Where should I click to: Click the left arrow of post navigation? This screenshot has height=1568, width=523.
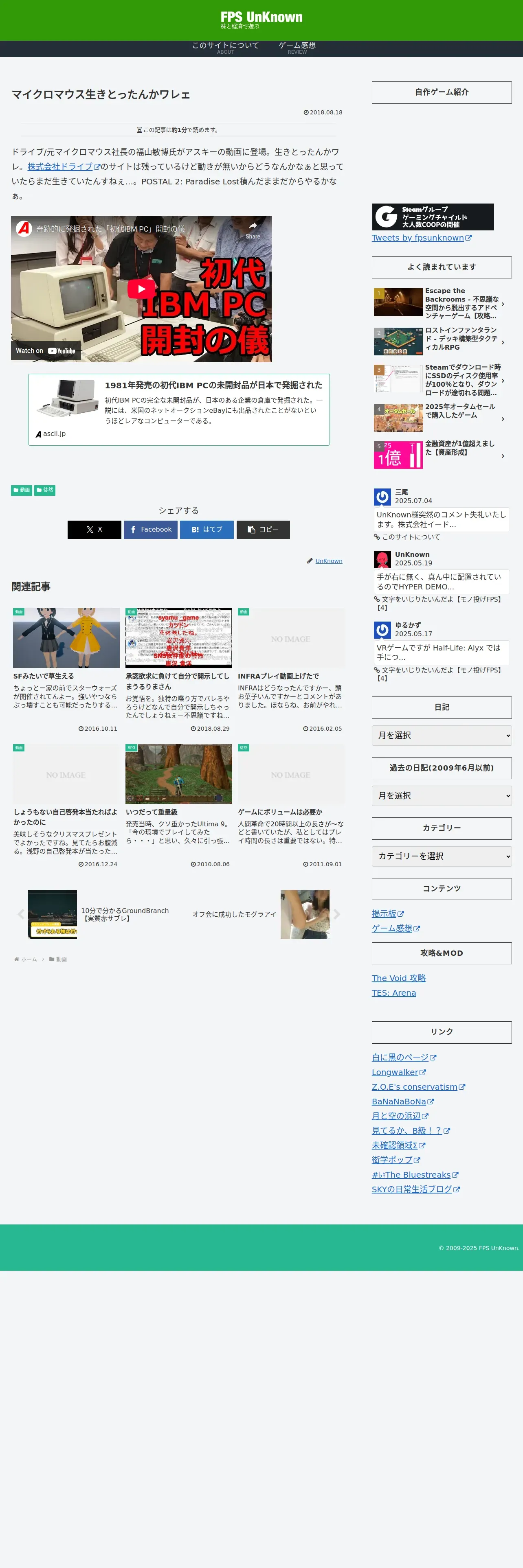21,914
